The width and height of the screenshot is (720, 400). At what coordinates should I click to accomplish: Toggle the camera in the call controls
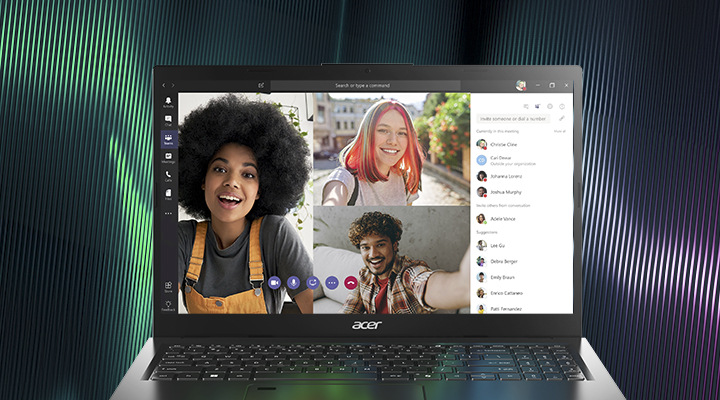274,283
